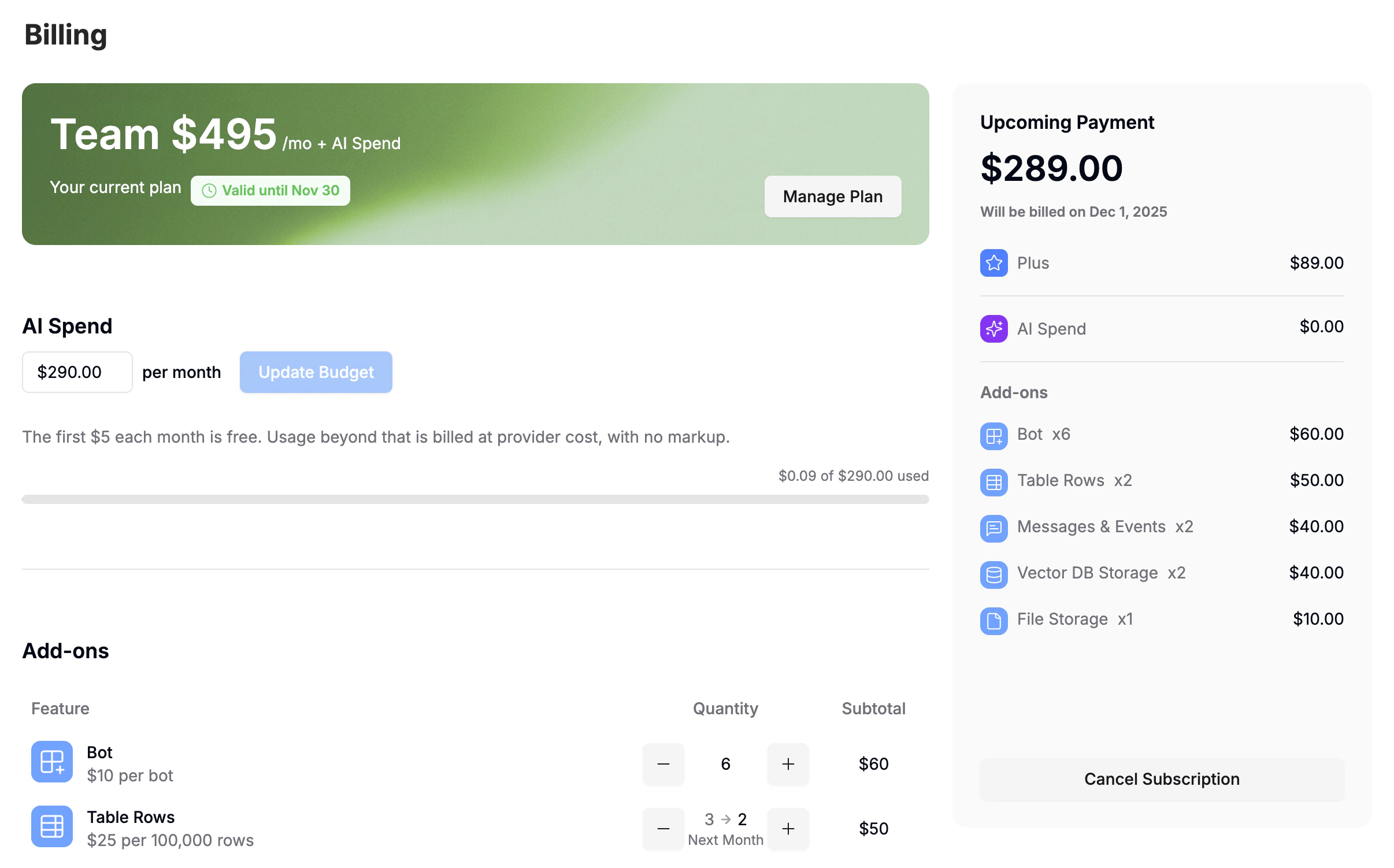Select the monthly budget amount input field
This screenshot has width=1394, height=868.
pos(77,372)
